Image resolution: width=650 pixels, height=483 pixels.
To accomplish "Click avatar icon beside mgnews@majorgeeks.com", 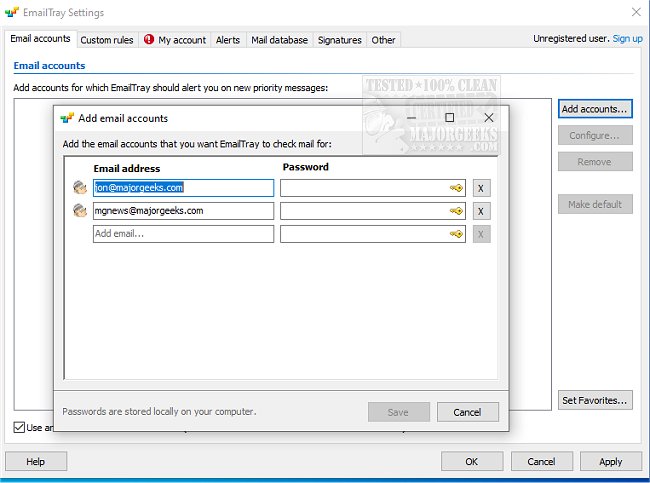I will point(80,211).
